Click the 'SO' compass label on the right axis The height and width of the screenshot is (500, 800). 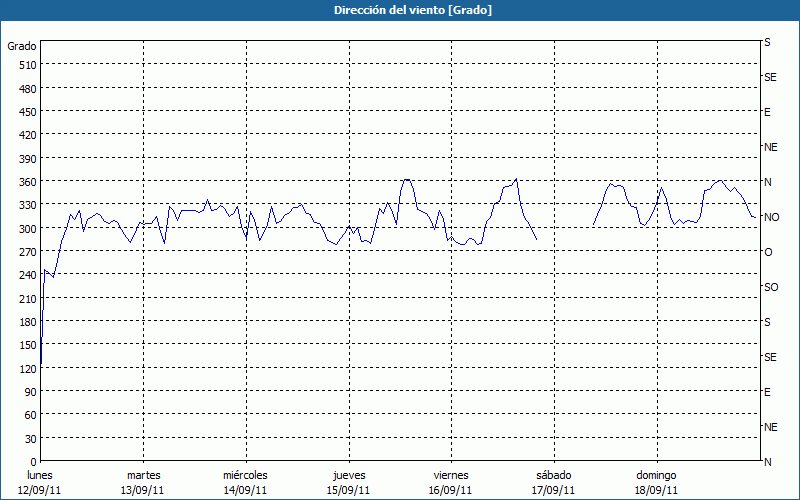(x=771, y=287)
